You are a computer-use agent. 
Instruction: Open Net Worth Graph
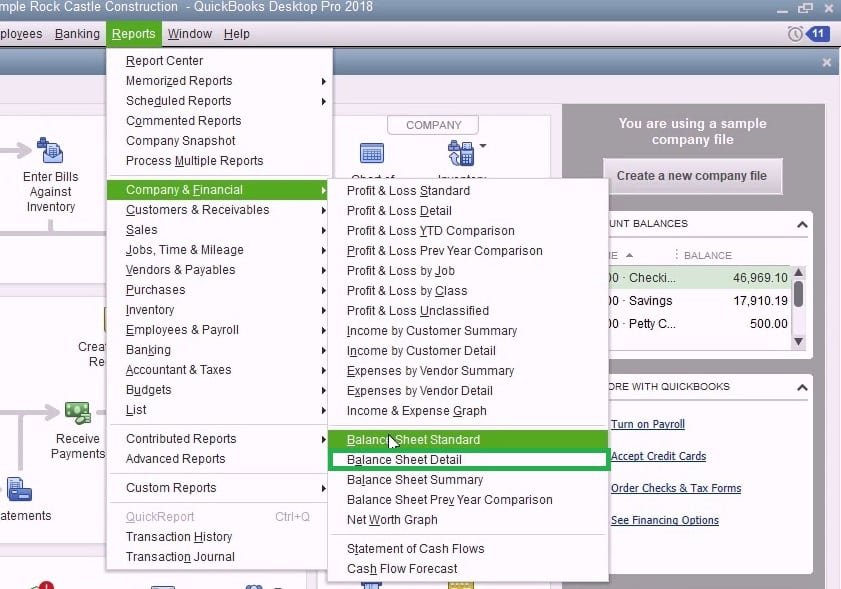pyautogui.click(x=468, y=520)
